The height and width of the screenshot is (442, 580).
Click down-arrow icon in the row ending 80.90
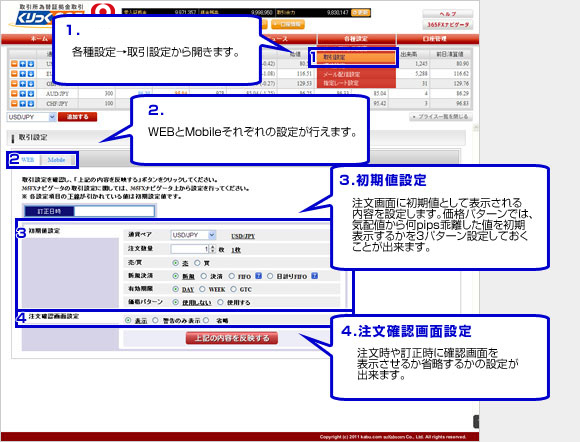pyautogui.click(x=31, y=64)
